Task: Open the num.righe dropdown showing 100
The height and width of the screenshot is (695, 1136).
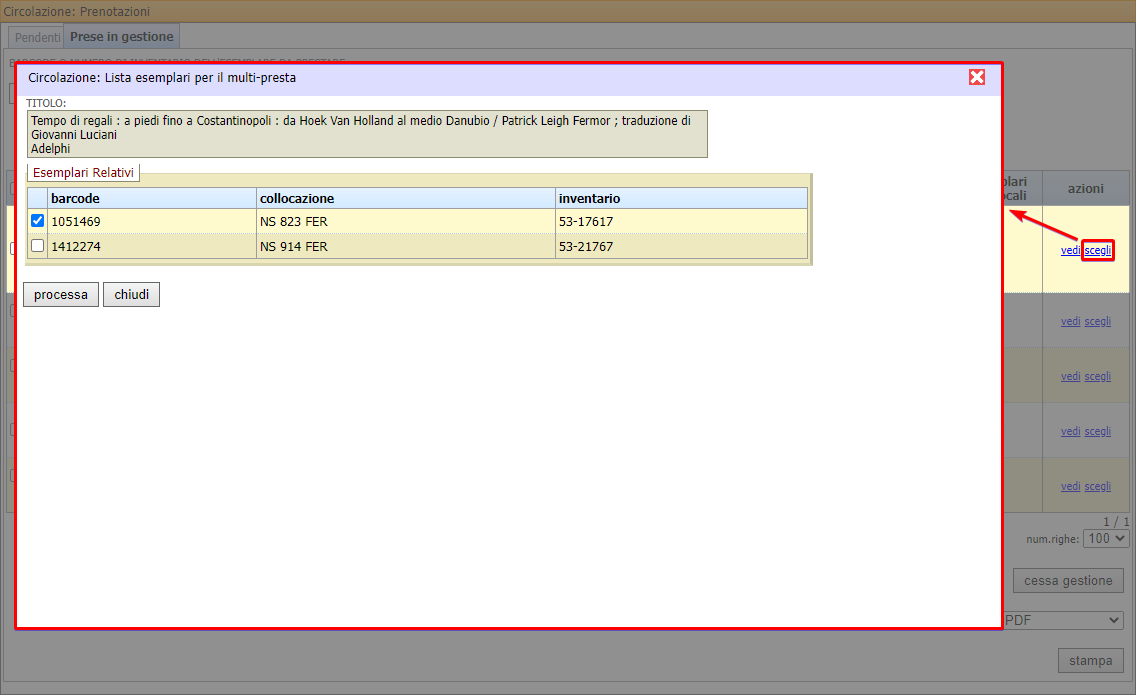Action: (1106, 538)
